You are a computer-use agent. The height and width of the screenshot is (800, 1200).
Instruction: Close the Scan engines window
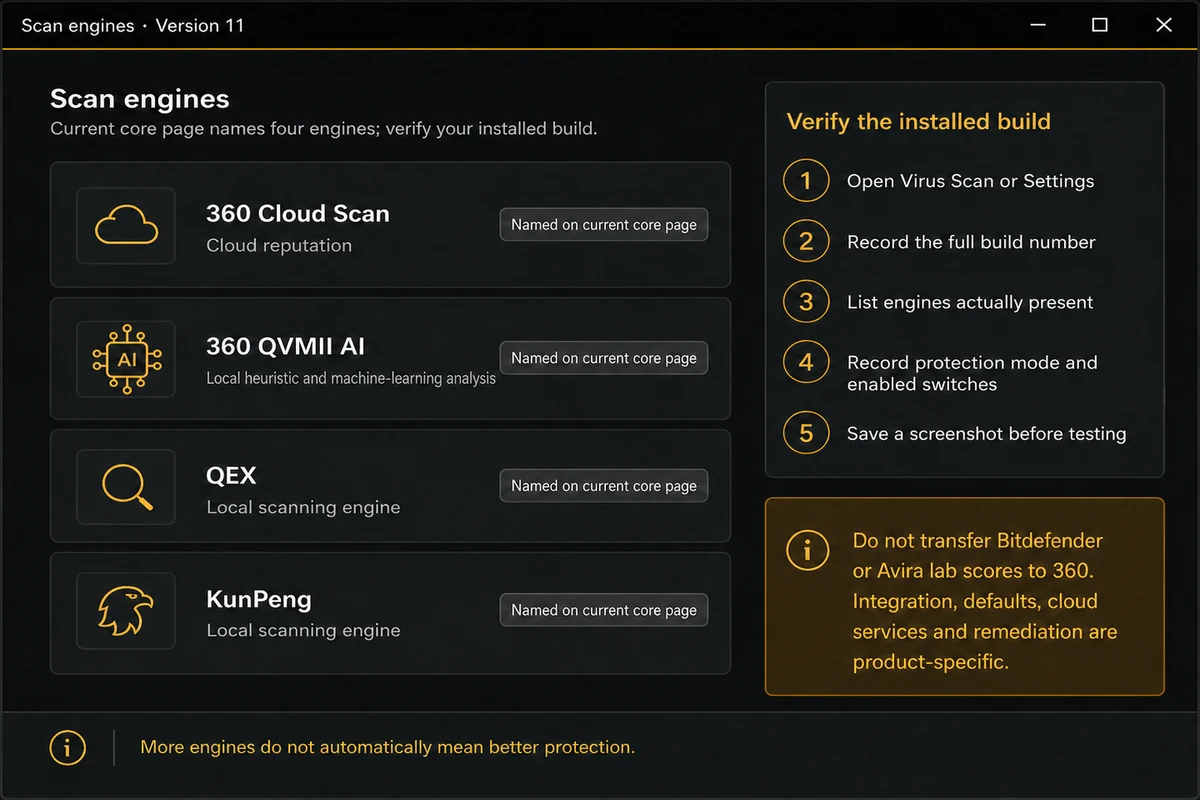click(x=1164, y=25)
